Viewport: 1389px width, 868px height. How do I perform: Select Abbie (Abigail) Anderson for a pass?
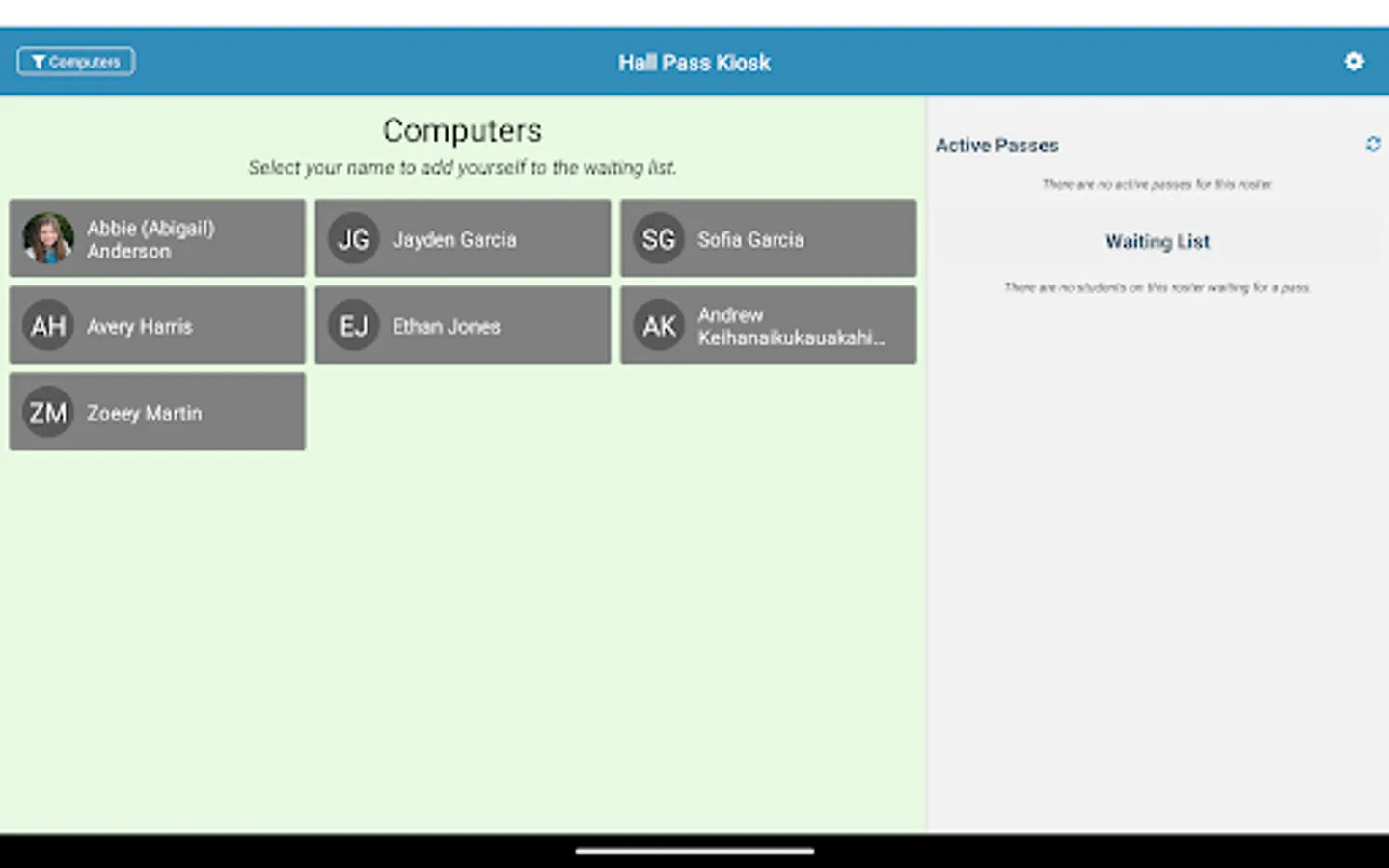(157, 238)
